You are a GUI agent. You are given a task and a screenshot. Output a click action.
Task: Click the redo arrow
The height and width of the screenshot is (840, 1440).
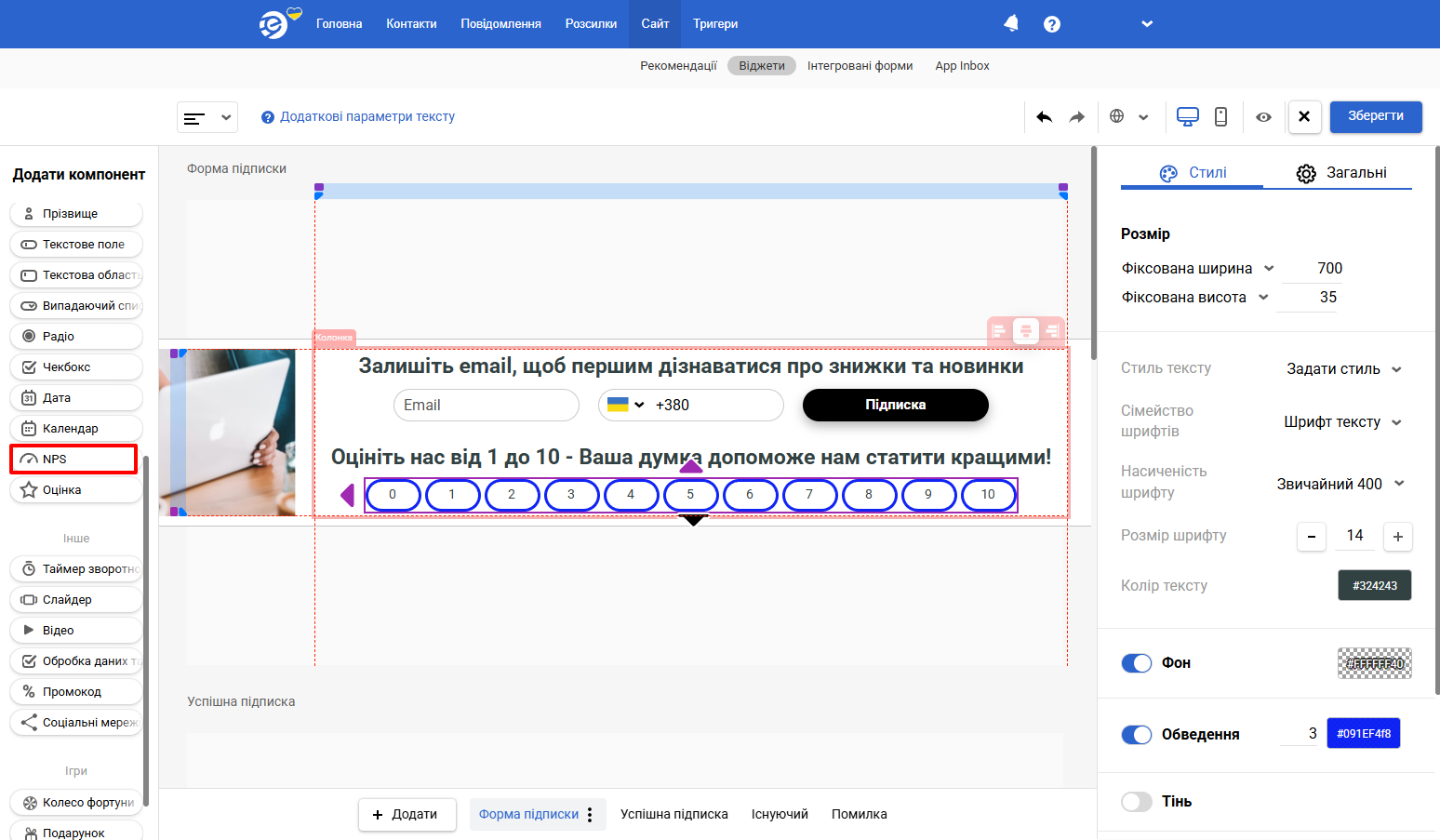click(x=1076, y=116)
